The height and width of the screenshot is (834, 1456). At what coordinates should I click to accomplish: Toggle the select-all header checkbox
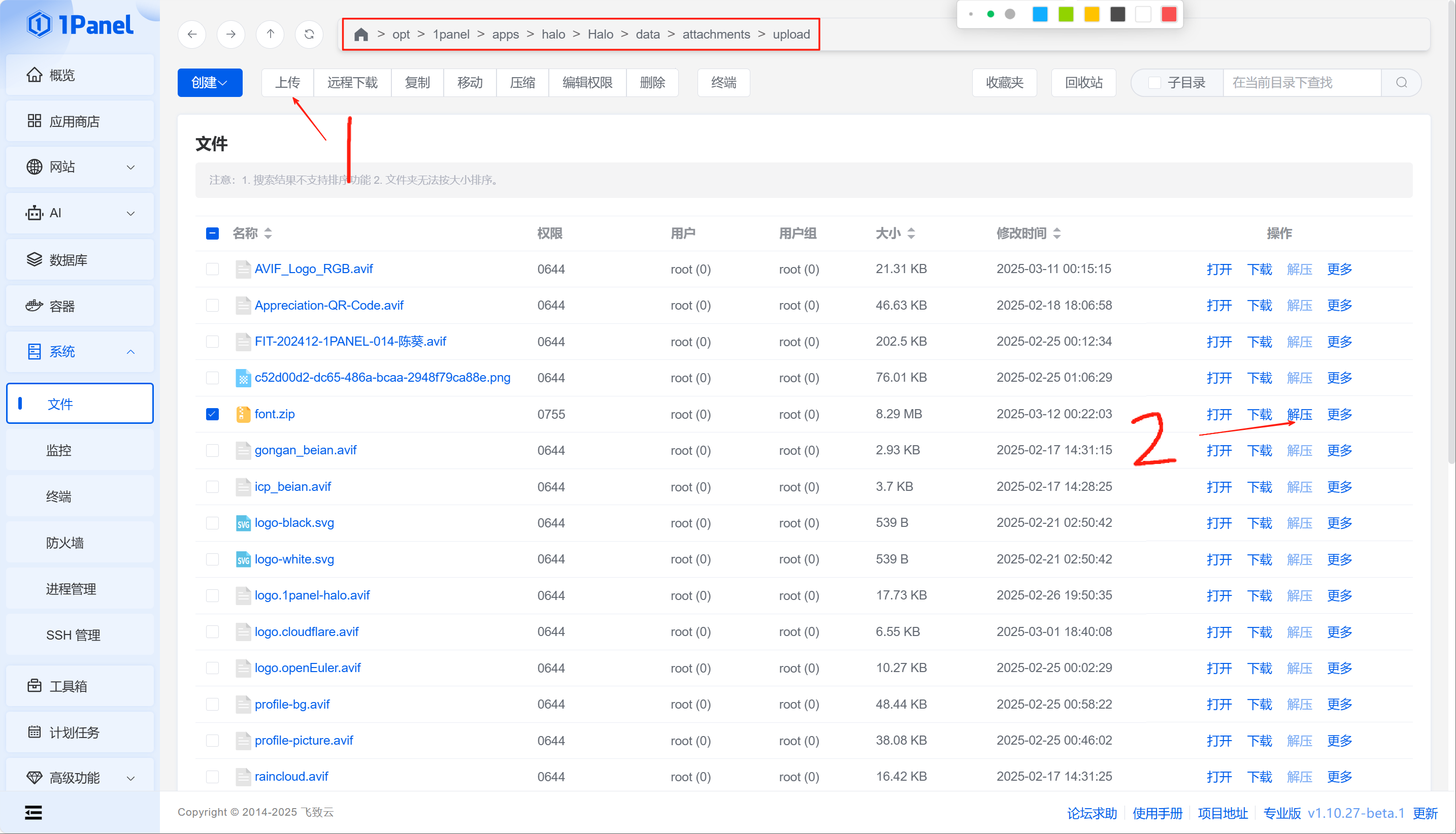213,233
